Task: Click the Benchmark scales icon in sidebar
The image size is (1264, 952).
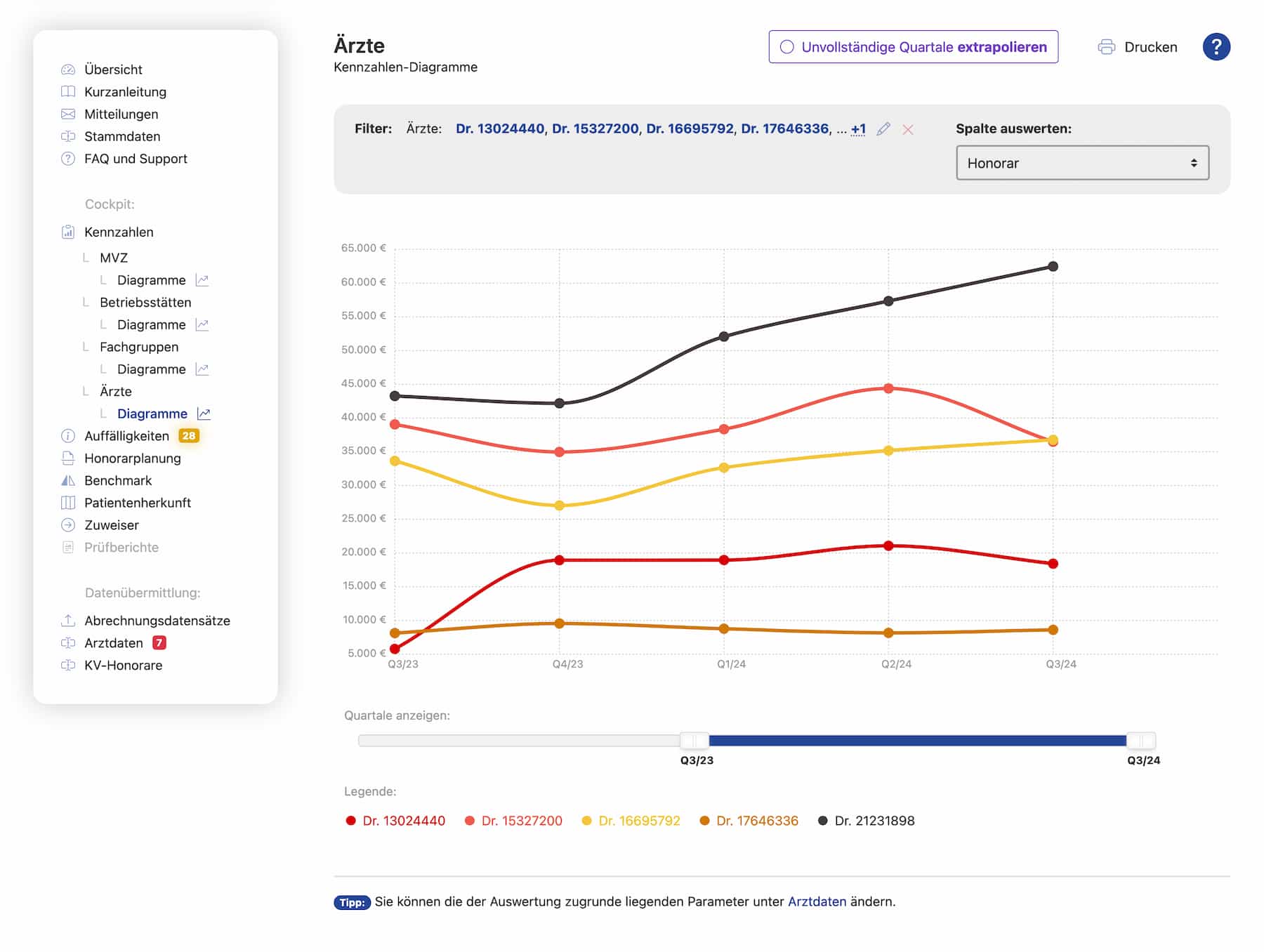Action: [68, 481]
